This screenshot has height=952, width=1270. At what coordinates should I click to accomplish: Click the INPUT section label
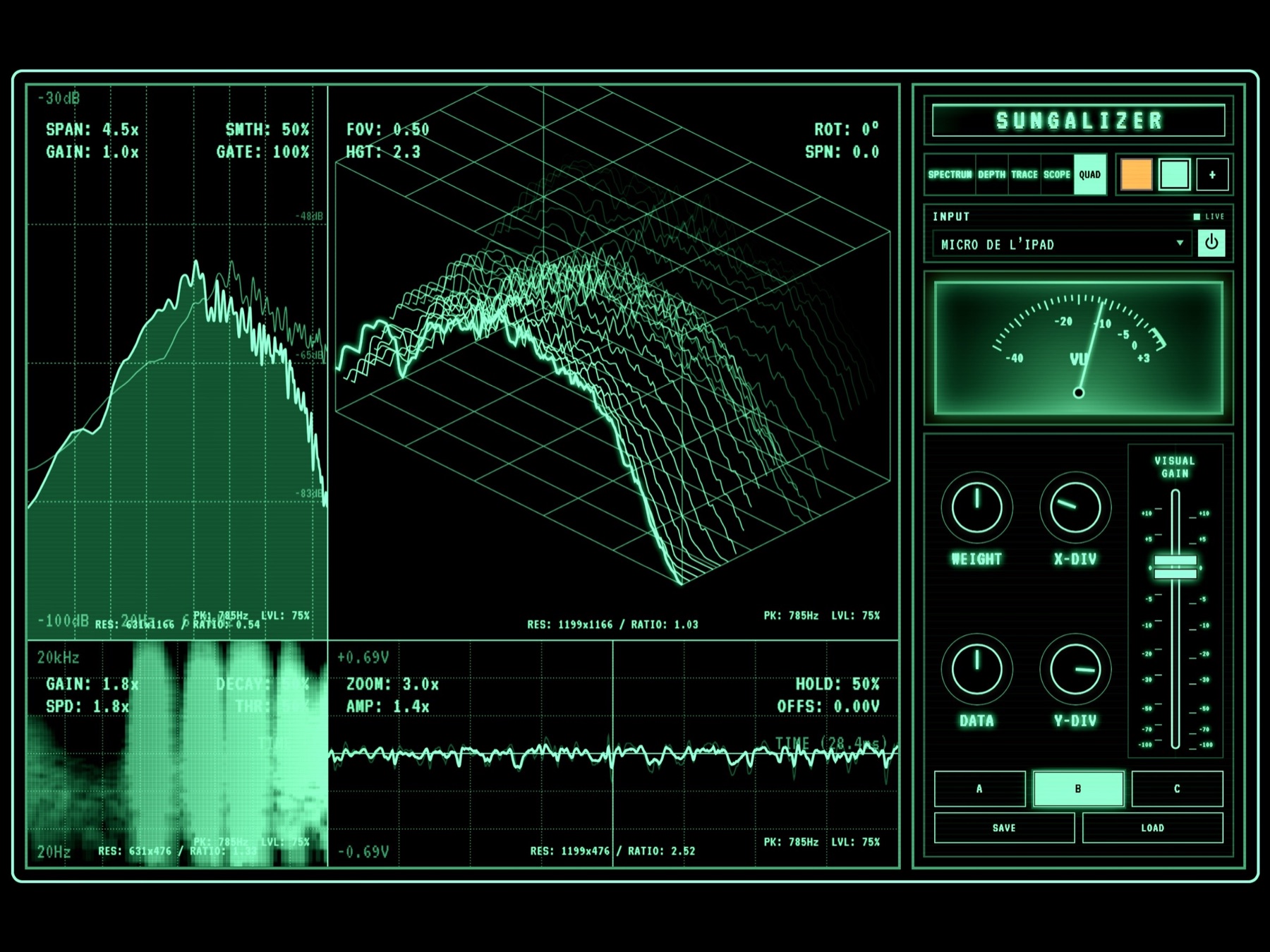[x=951, y=217]
